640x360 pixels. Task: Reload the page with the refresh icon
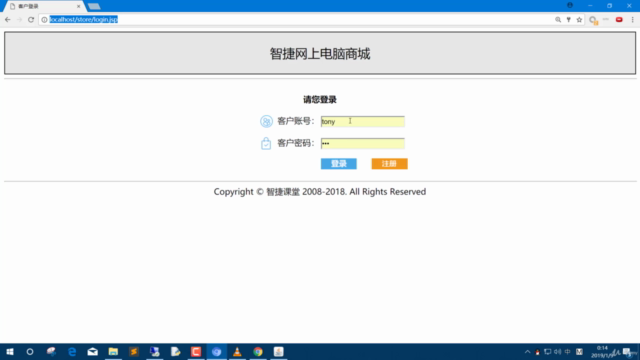31,20
